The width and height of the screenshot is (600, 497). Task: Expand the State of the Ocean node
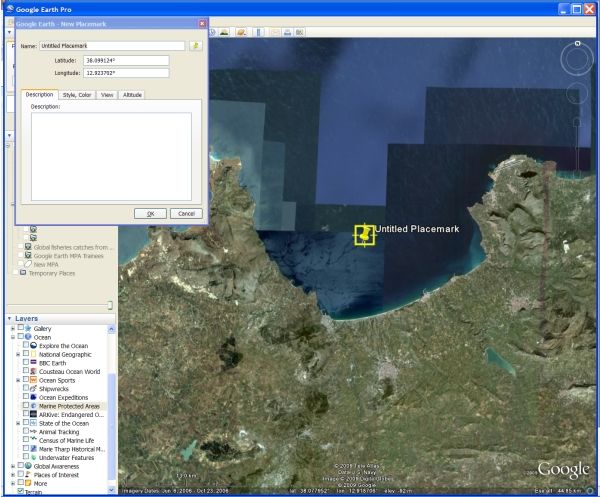coord(18,423)
